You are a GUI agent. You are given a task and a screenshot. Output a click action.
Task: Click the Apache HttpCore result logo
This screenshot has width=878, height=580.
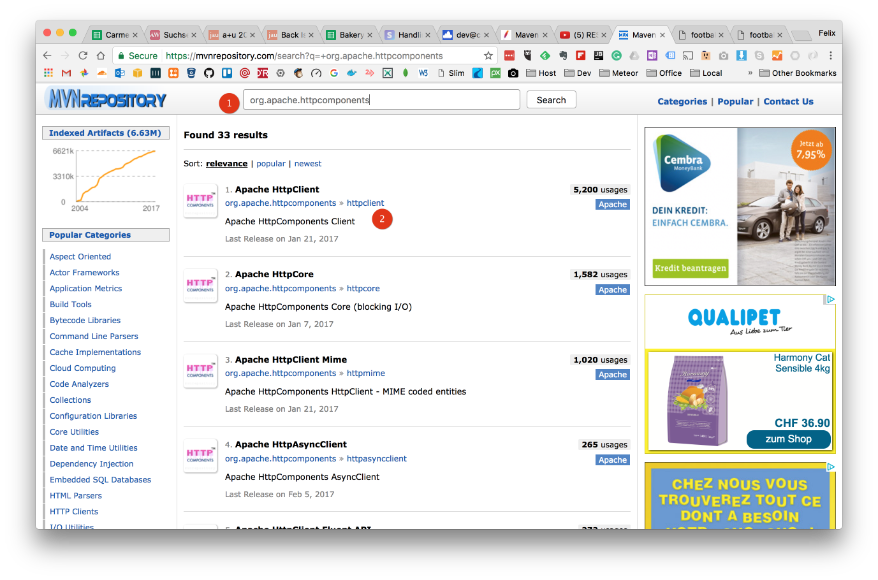(200, 288)
